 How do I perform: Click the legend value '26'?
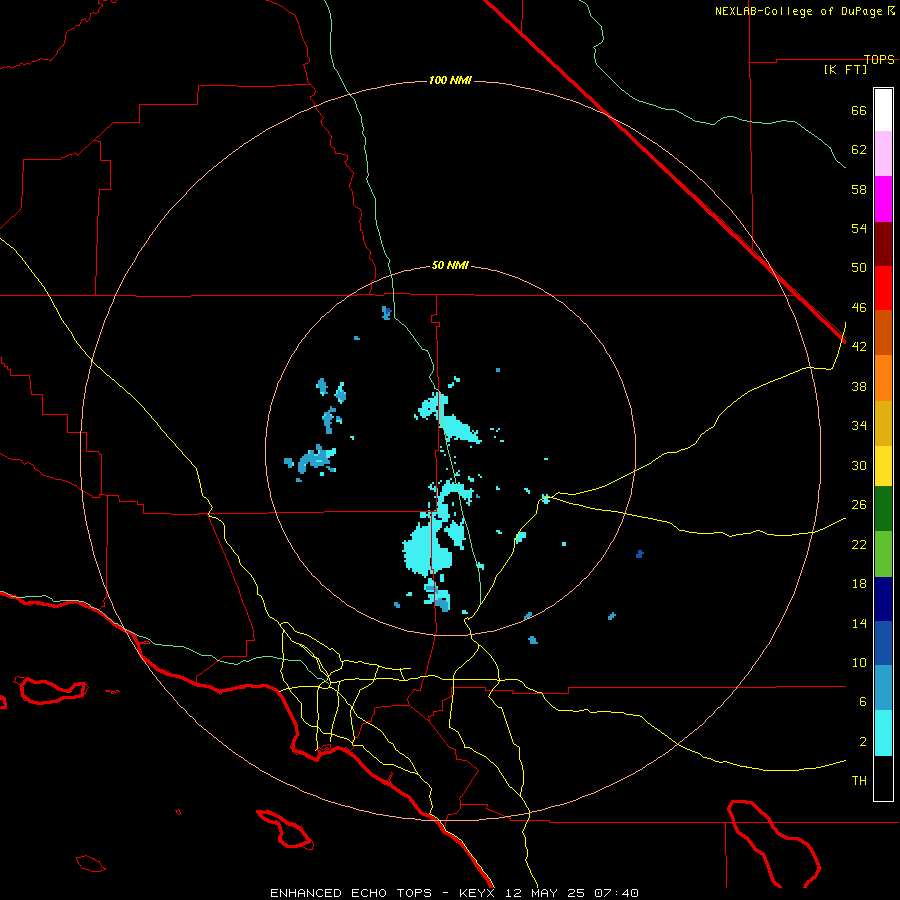(x=859, y=505)
